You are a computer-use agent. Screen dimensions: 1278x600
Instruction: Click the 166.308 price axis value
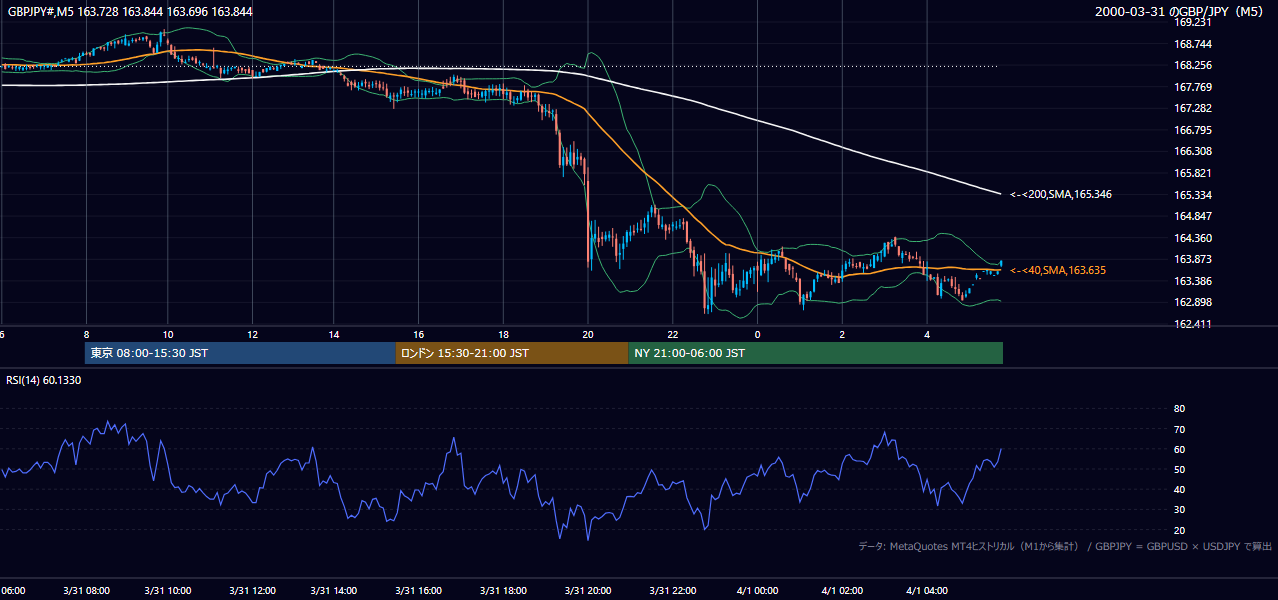point(1193,151)
